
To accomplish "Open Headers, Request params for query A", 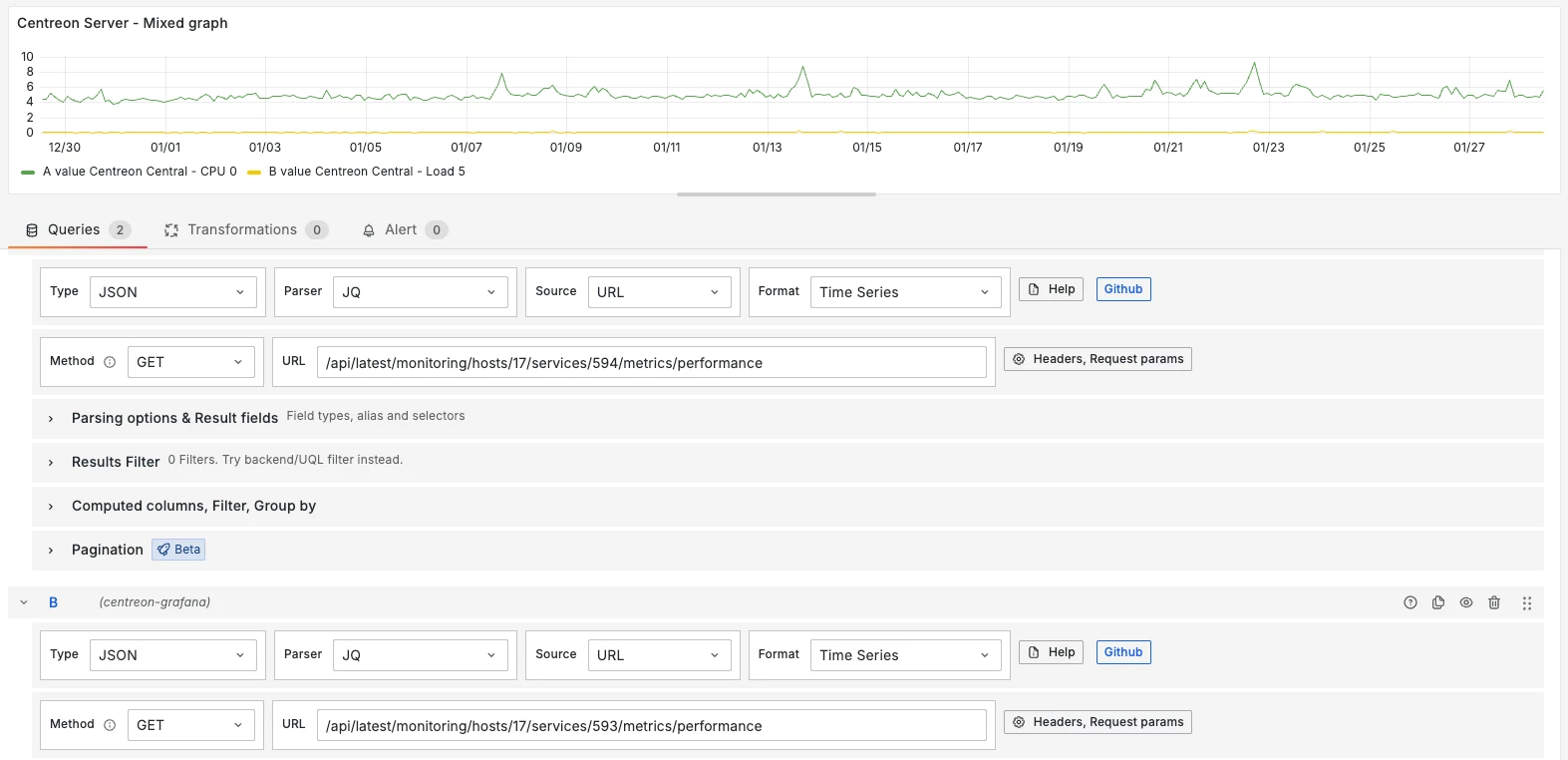I will click(1098, 359).
